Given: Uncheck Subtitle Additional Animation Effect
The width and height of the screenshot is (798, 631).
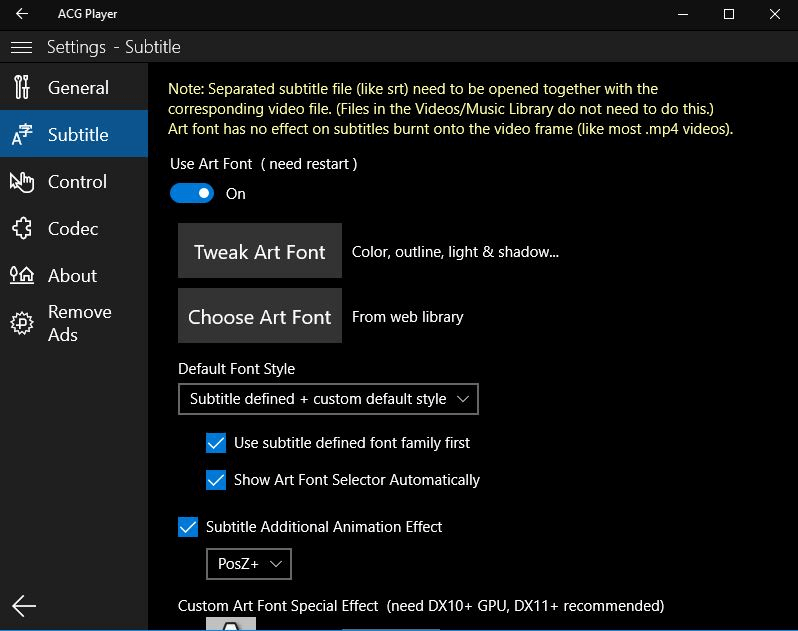Looking at the screenshot, I should [188, 527].
